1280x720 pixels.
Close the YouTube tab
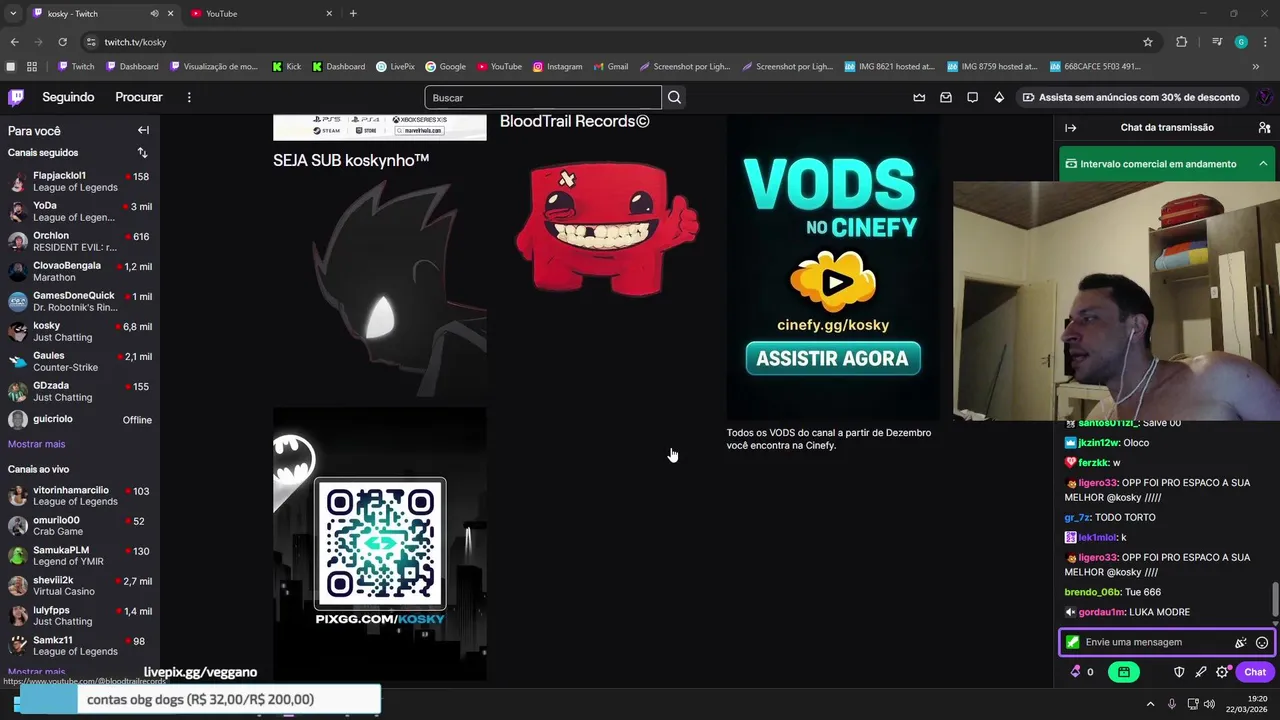coord(329,14)
